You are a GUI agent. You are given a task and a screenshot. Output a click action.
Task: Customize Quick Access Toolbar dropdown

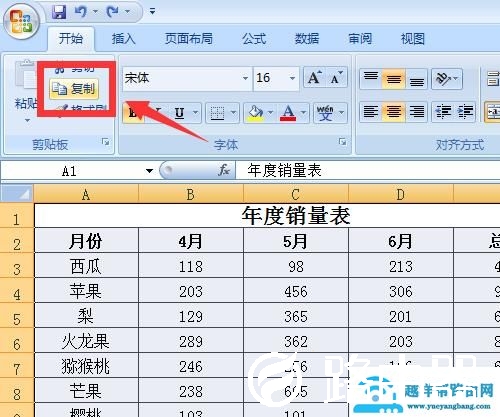152,12
